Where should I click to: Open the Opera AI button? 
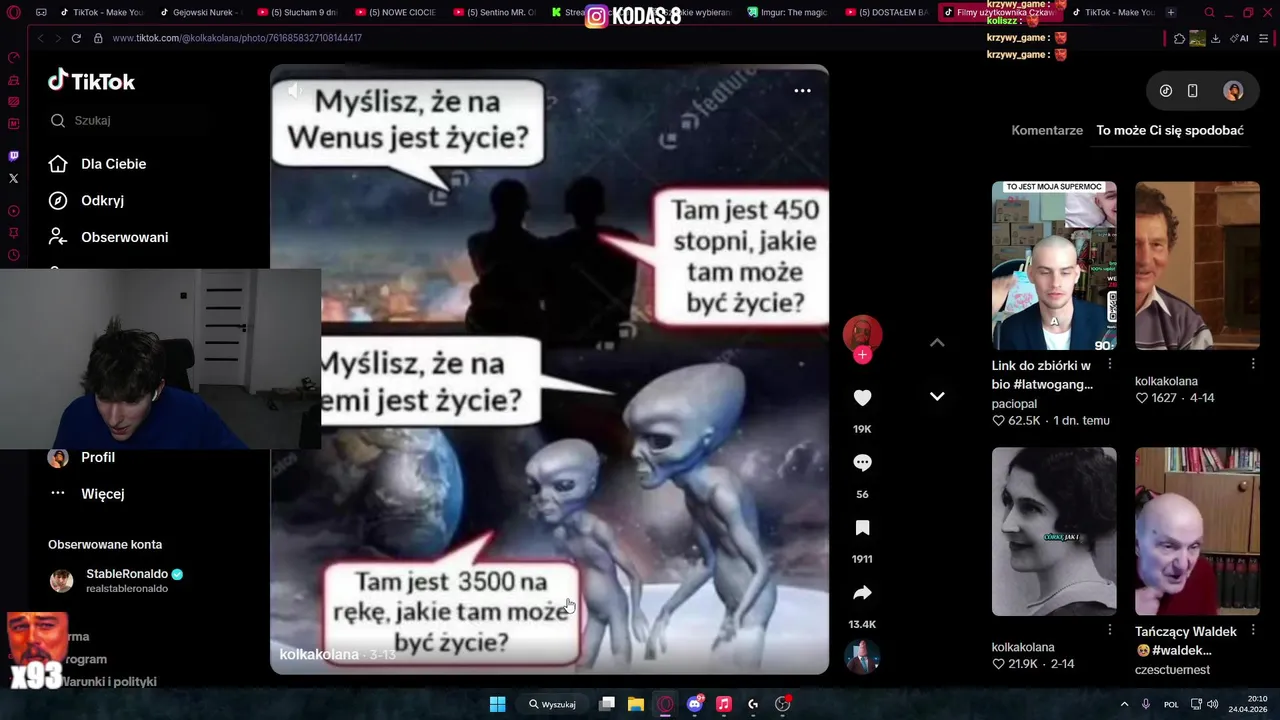pyautogui.click(x=1240, y=38)
